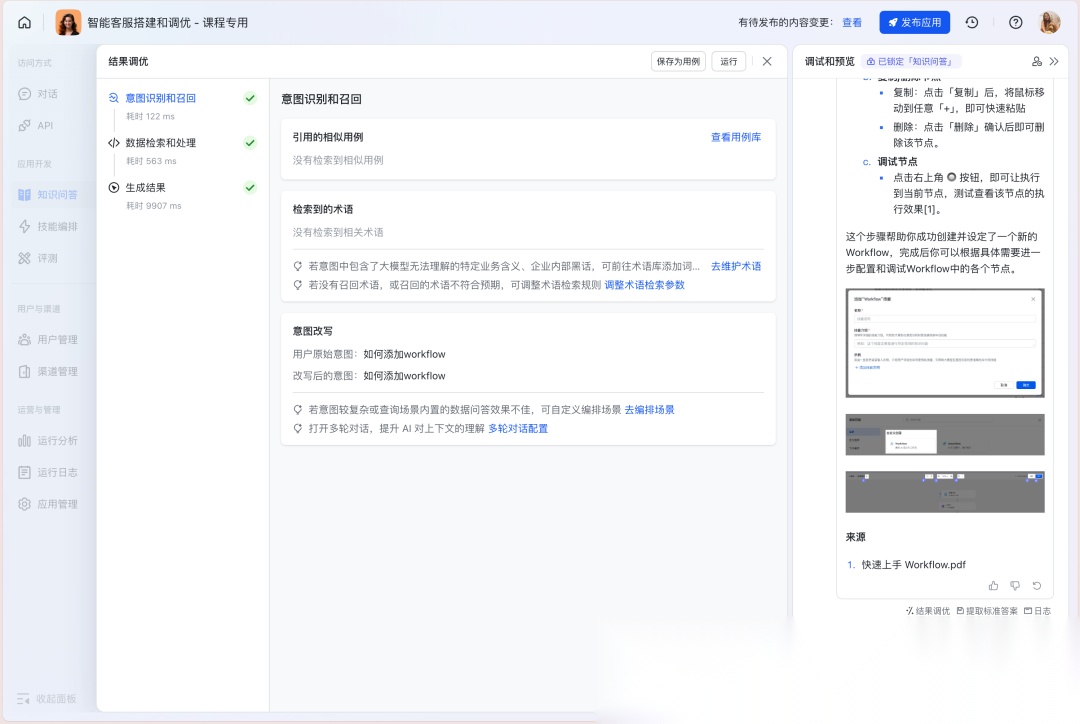Select the 生成结果 step
Screen dimensions: 1080x724
pos(145,188)
